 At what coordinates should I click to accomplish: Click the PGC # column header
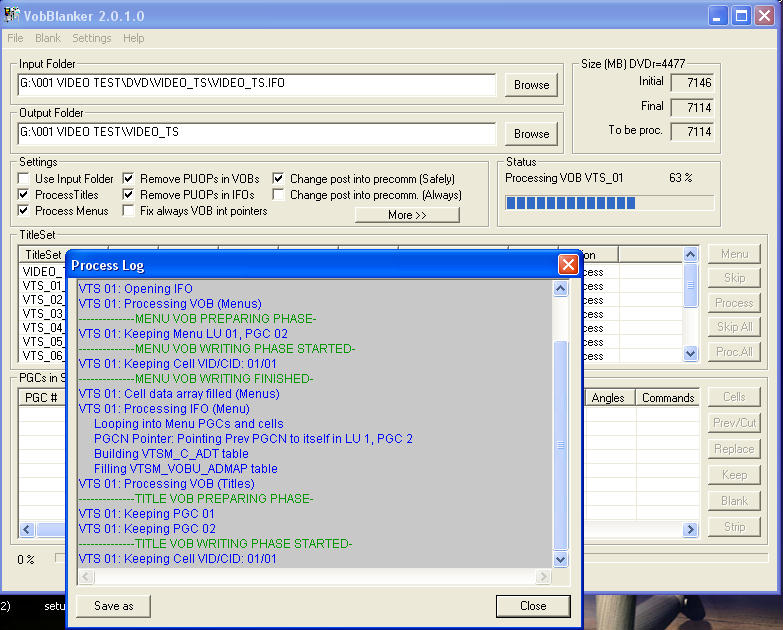coord(42,397)
